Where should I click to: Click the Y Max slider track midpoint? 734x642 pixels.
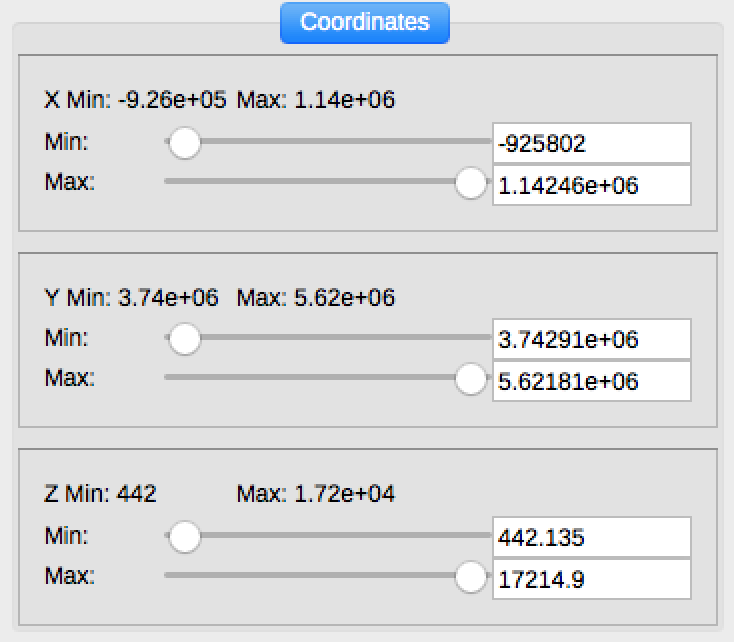click(326, 380)
